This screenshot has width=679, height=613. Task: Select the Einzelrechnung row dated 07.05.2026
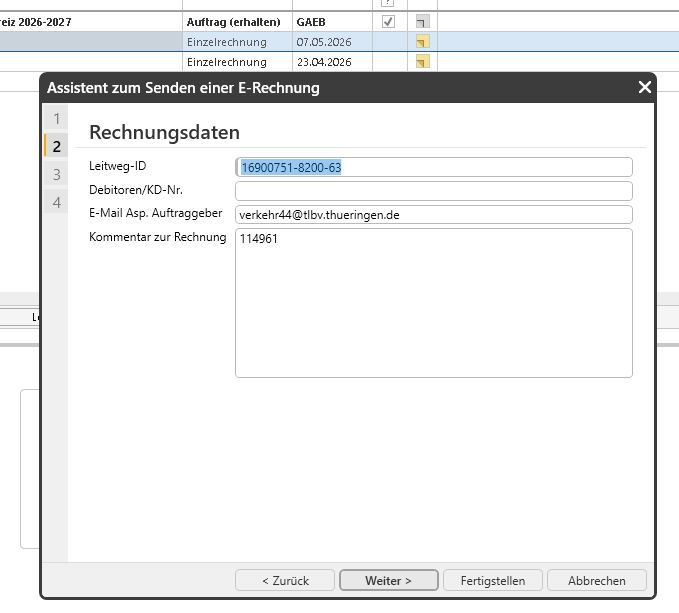tap(340, 42)
